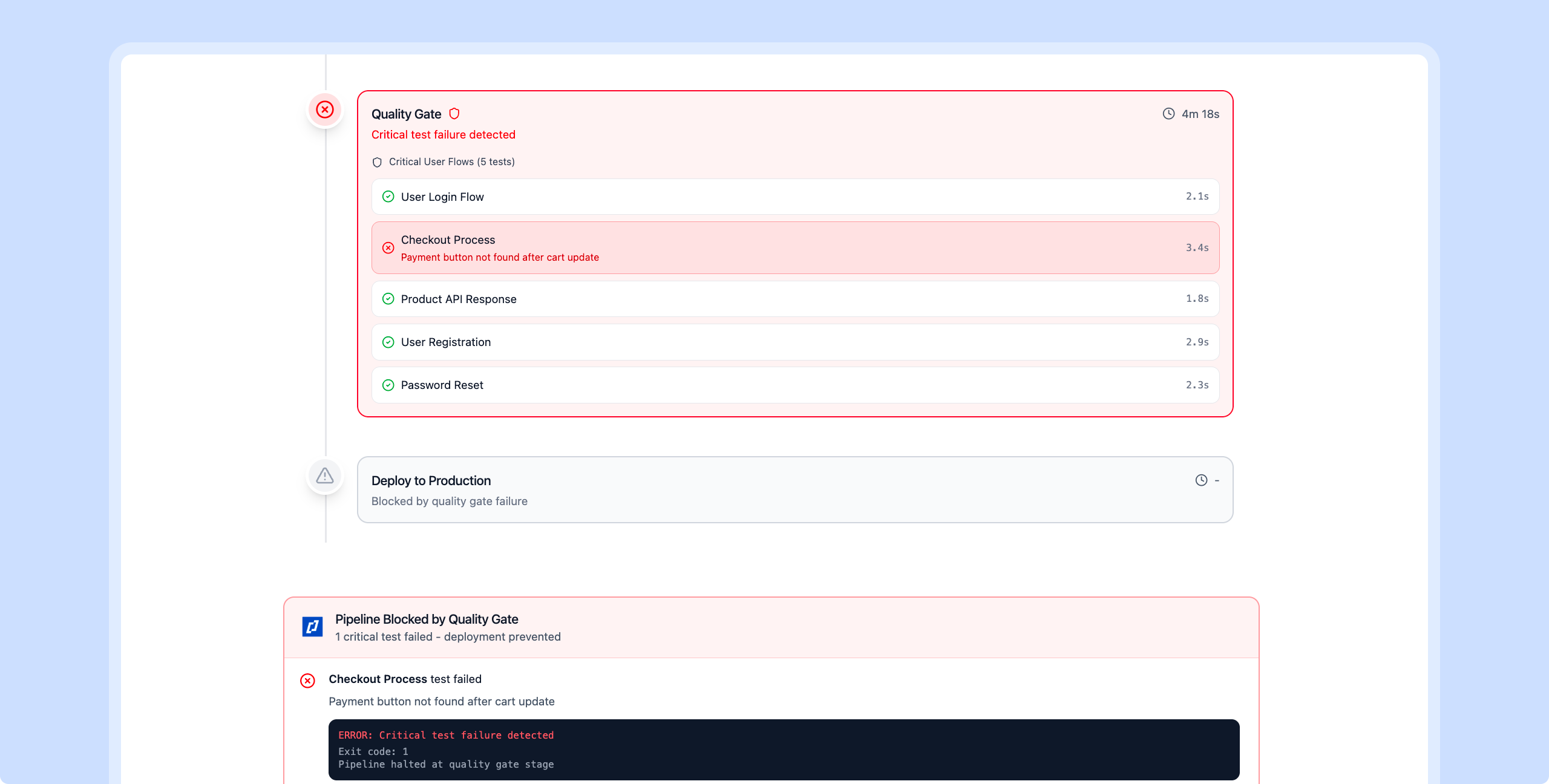Viewport: 1549px width, 784px height.
Task: Click green check icon on User Login Flow
Action: pyautogui.click(x=388, y=197)
